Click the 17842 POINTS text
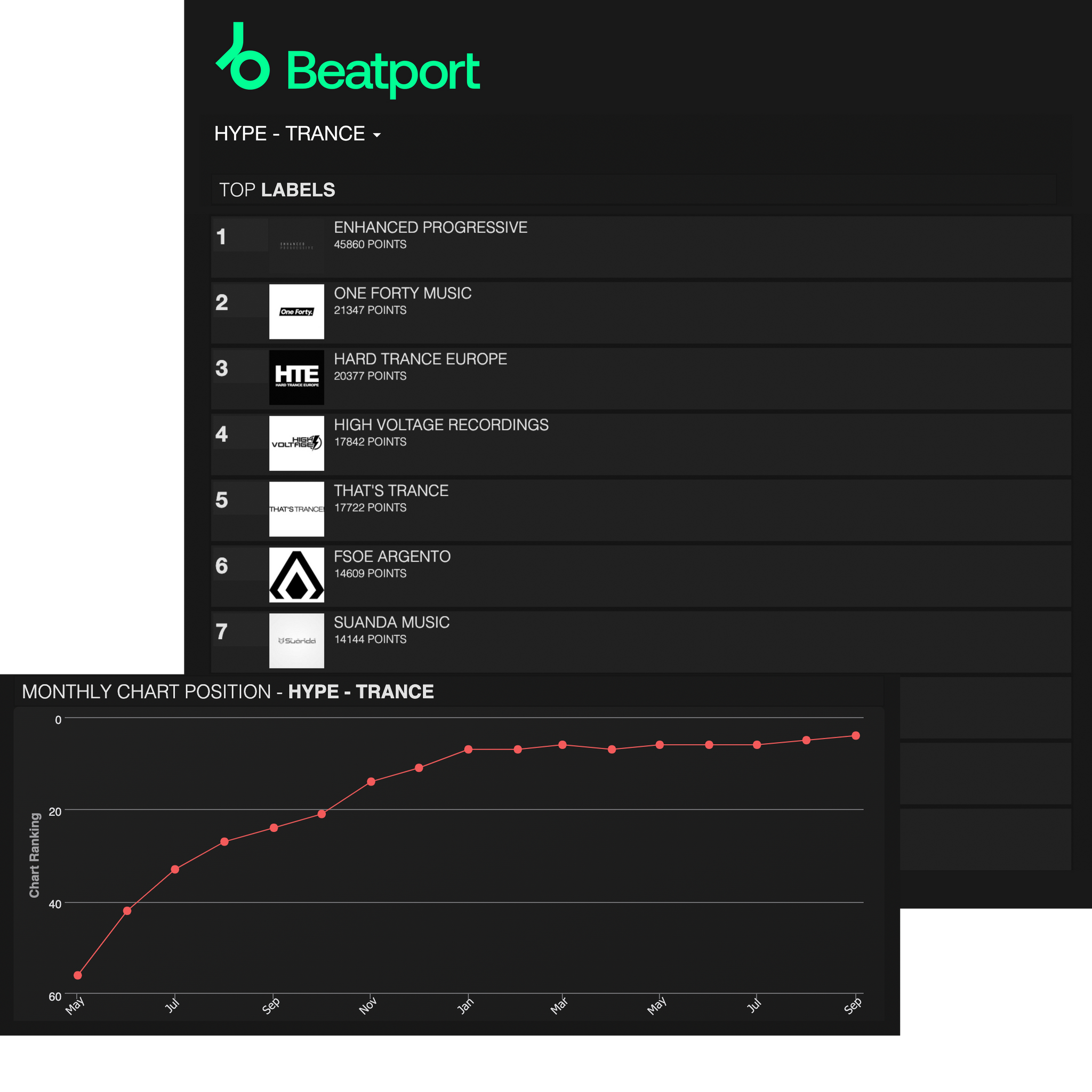The width and height of the screenshot is (1092, 1092). tap(370, 442)
